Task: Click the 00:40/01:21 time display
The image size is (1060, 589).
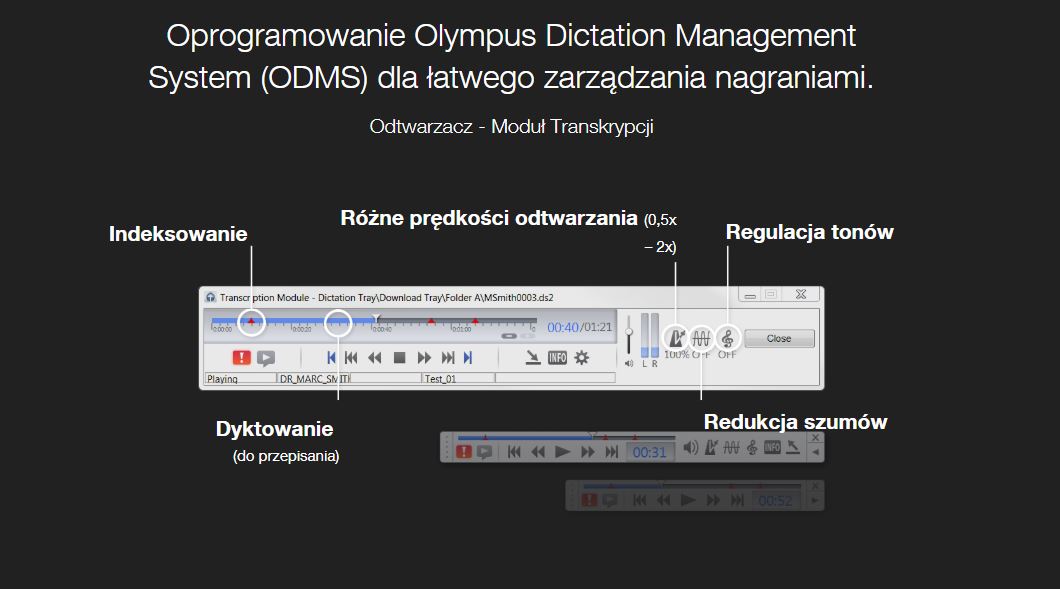Action: pyautogui.click(x=579, y=327)
